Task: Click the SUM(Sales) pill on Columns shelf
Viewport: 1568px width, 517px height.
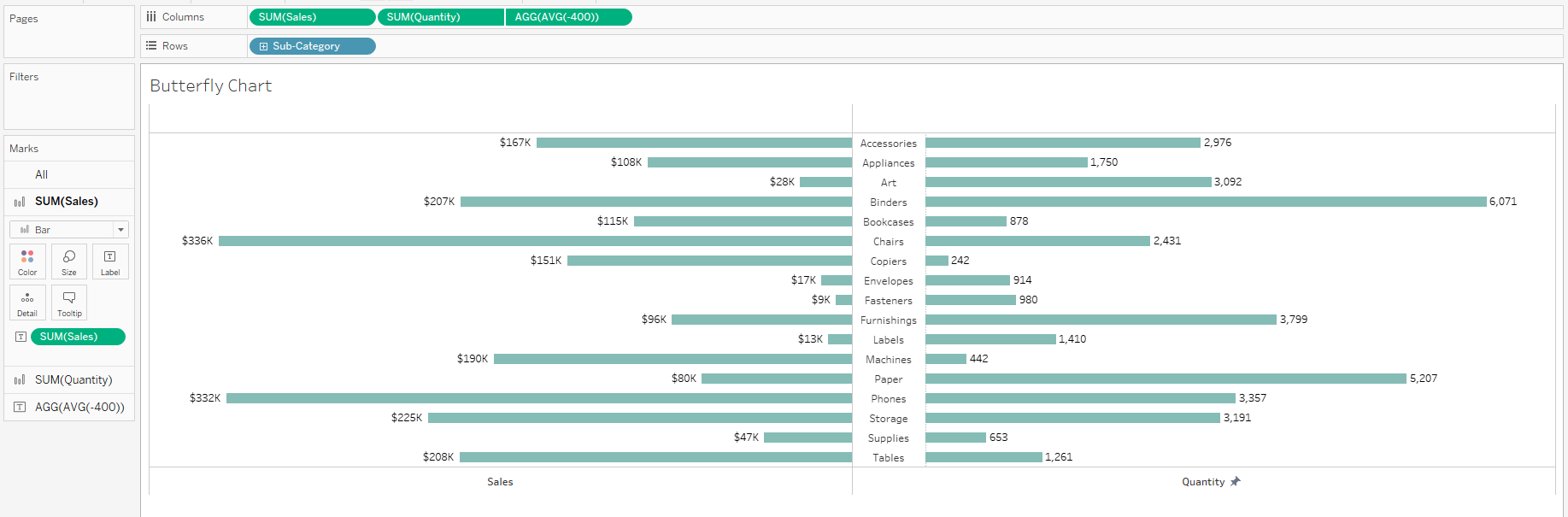Action: click(x=312, y=17)
